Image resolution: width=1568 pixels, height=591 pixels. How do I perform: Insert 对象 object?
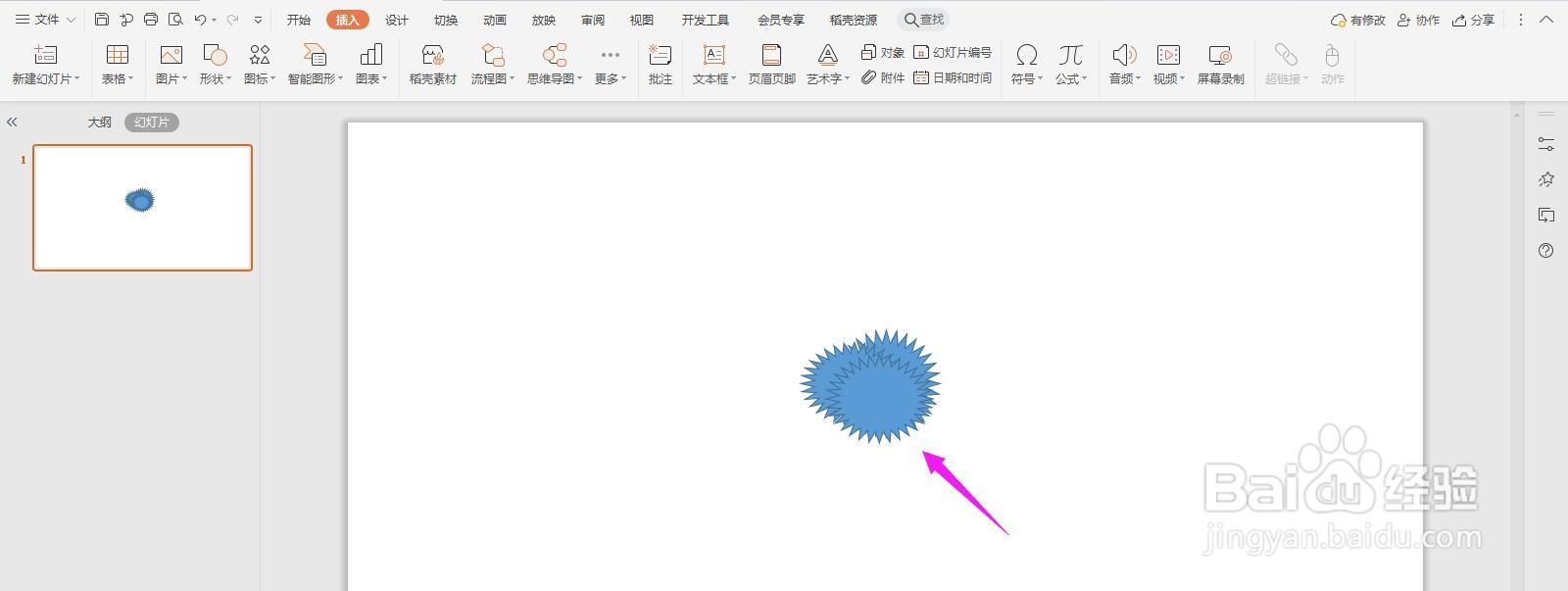point(883,52)
